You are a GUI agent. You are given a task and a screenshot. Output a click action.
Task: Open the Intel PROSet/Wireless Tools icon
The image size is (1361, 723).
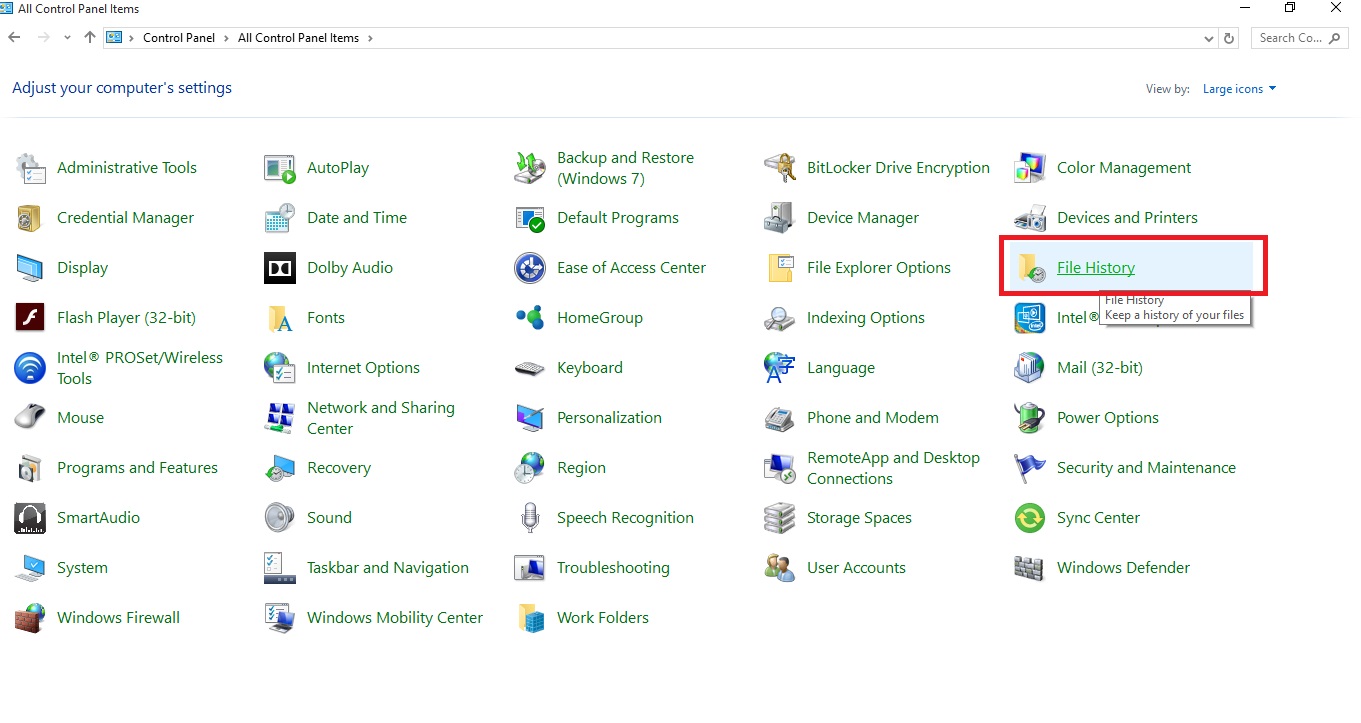pyautogui.click(x=30, y=368)
